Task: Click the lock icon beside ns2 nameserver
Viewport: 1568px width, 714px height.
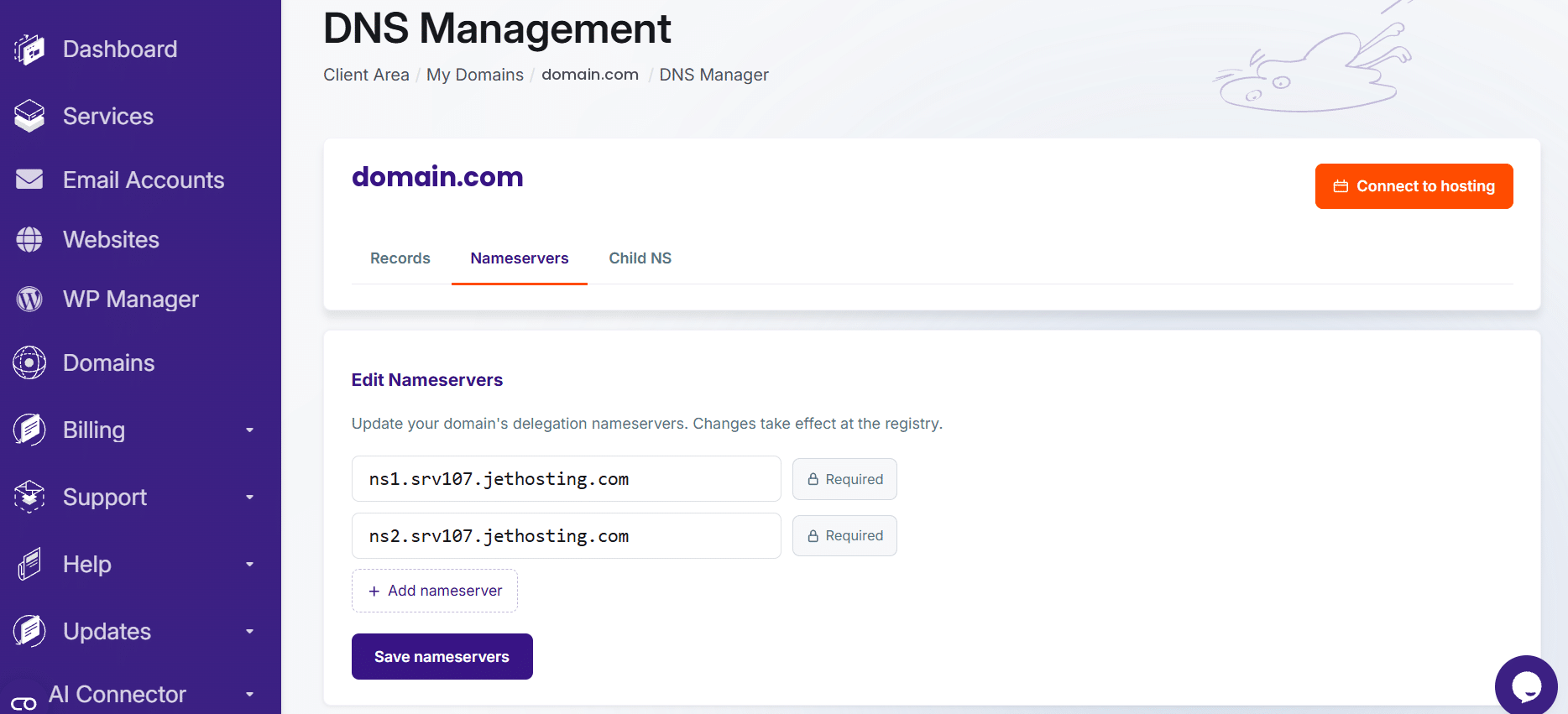Action: (x=813, y=535)
